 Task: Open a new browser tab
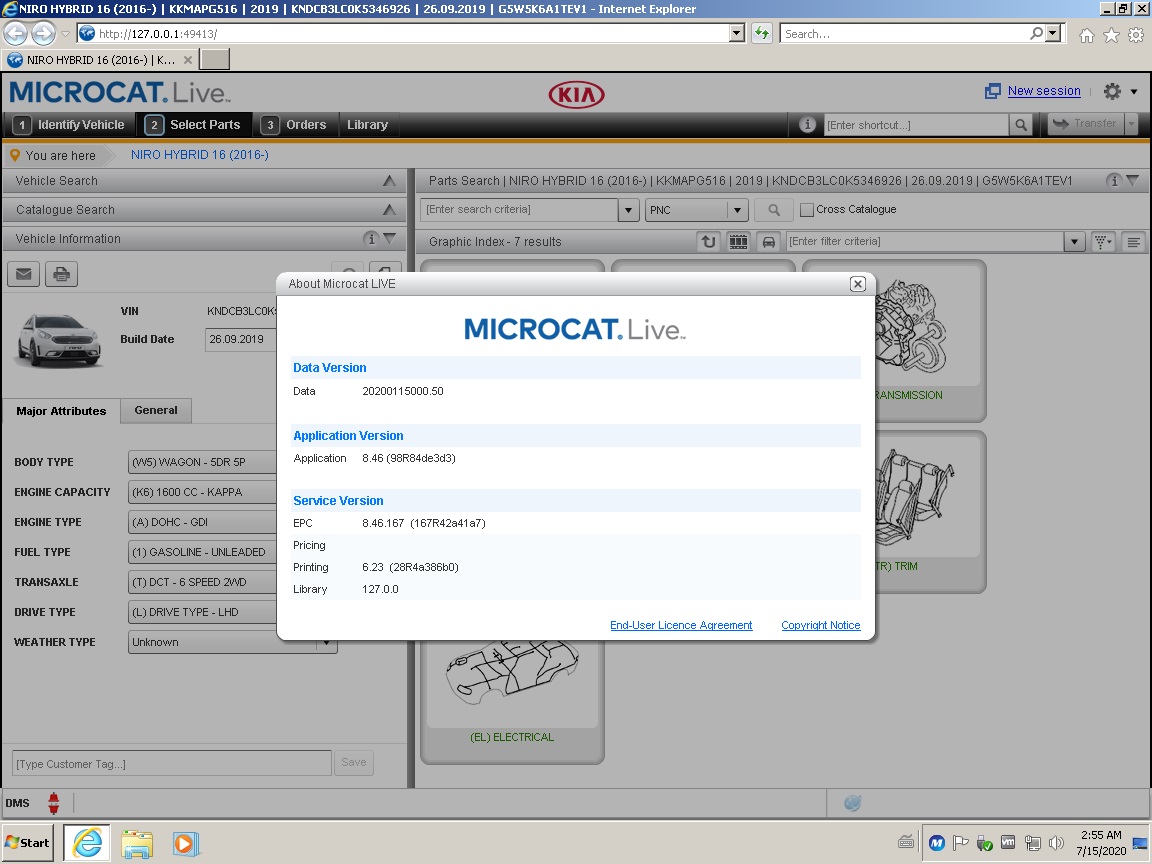tap(215, 60)
